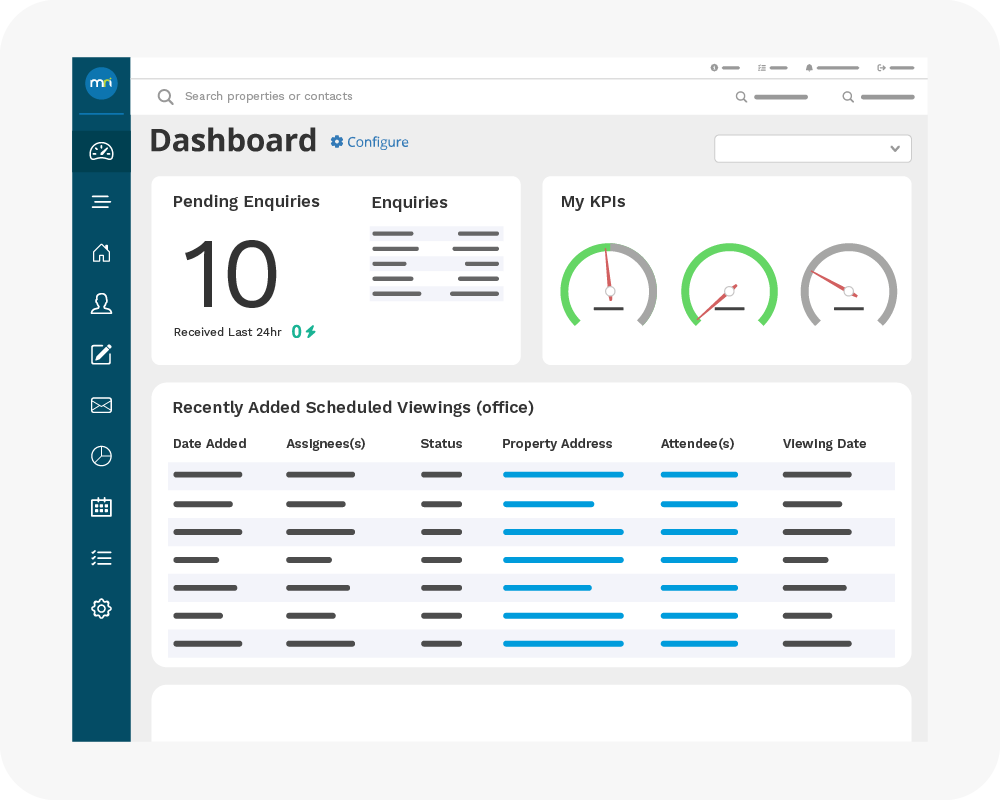Sort by Viewing Date column header
The height and width of the screenshot is (800, 1000).
(x=824, y=444)
